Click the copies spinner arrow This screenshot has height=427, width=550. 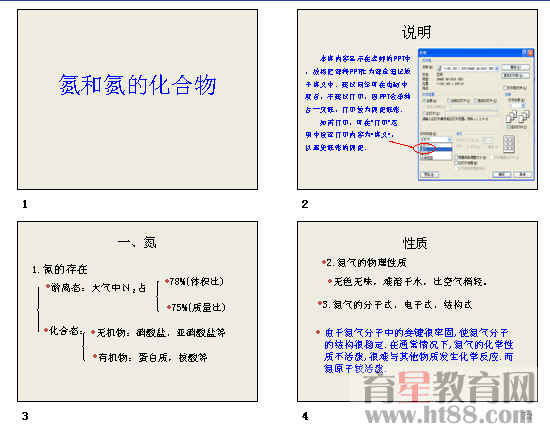click(523, 106)
